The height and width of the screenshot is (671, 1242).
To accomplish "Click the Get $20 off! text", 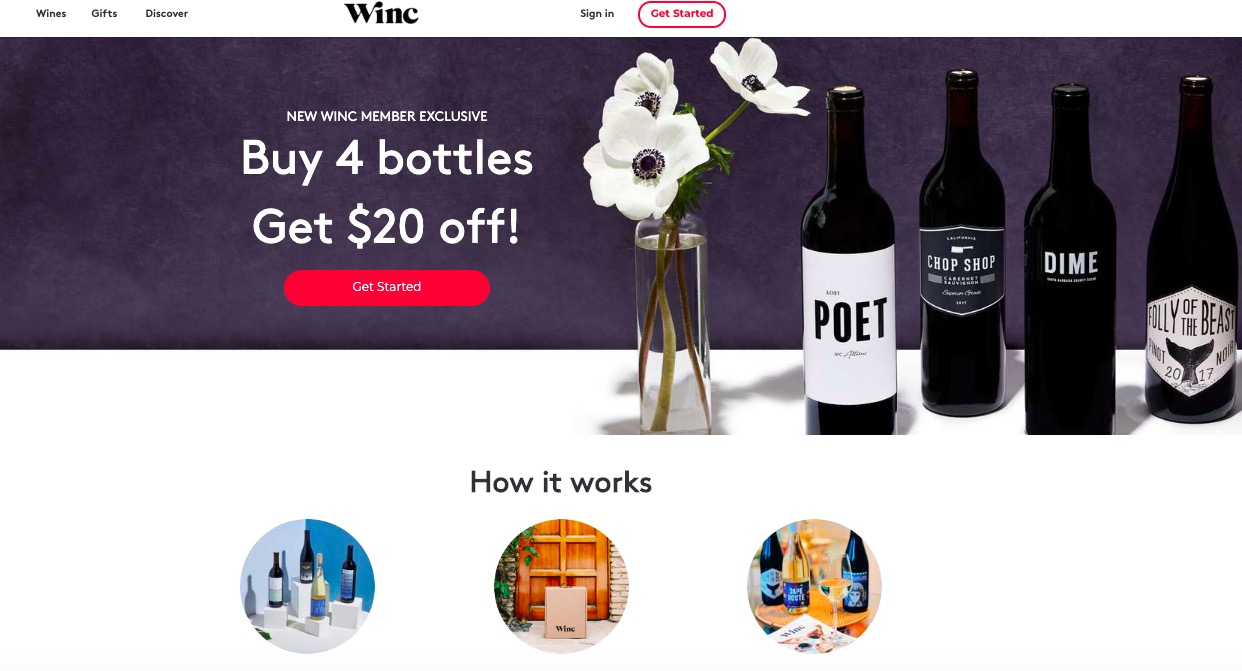I will (387, 226).
